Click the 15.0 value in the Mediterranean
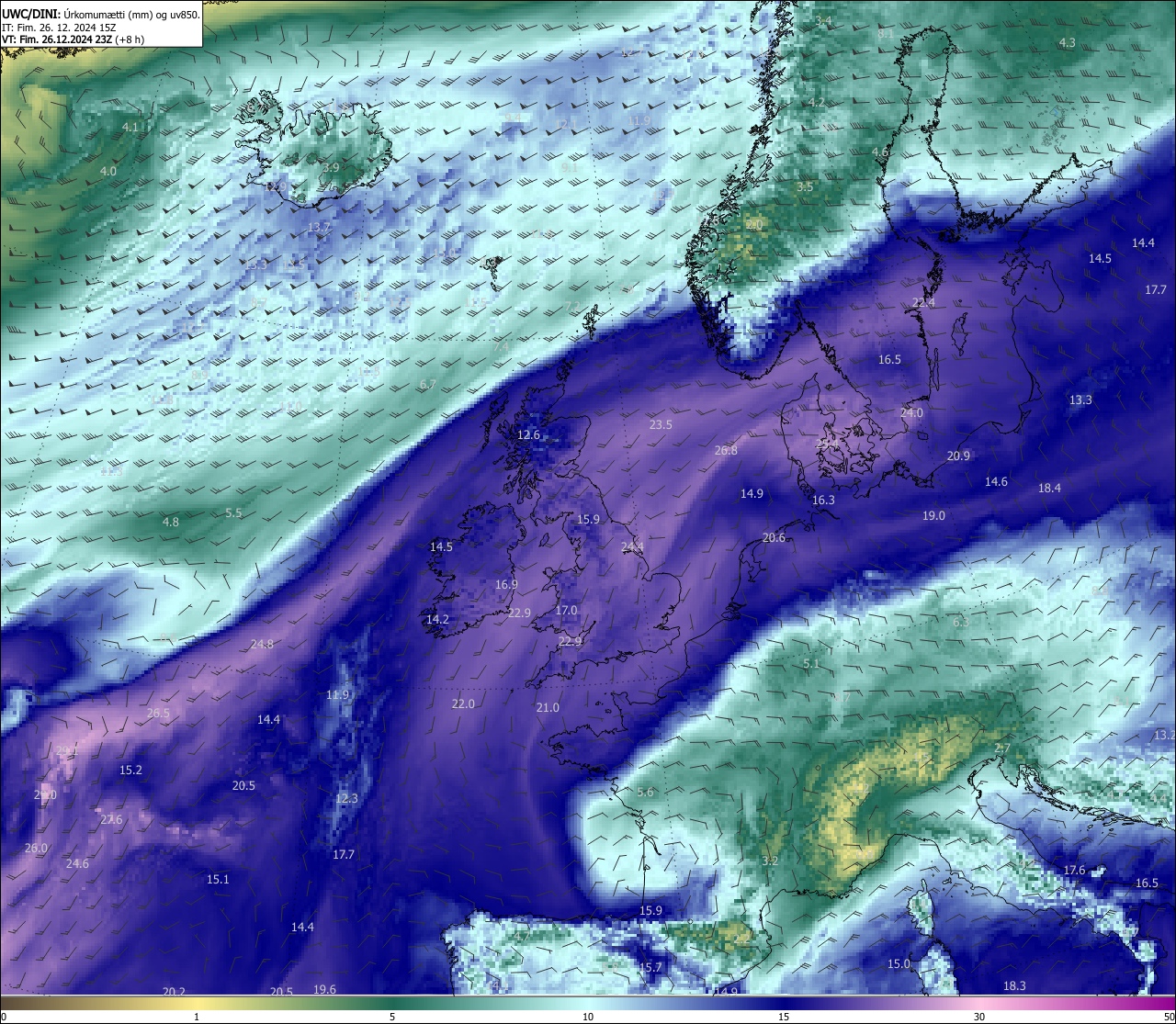The width and height of the screenshot is (1176, 1024). tap(899, 963)
